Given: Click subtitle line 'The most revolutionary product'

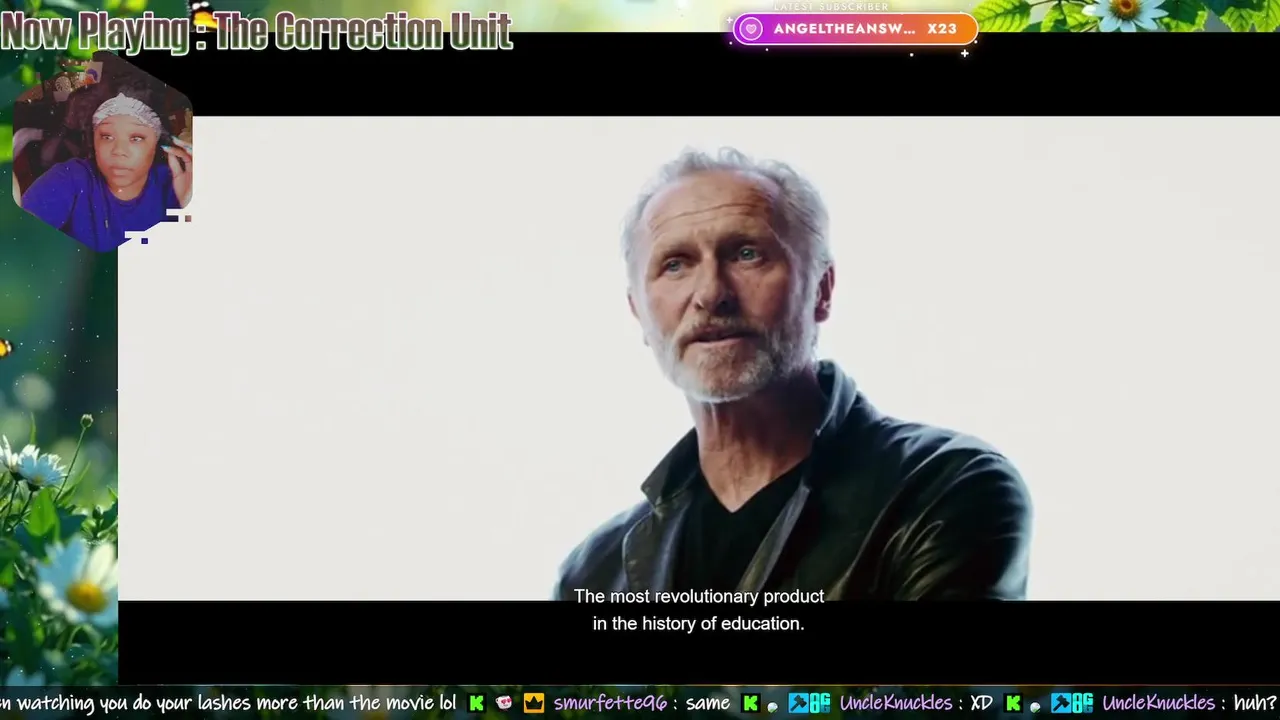Looking at the screenshot, I should pyautogui.click(x=699, y=596).
